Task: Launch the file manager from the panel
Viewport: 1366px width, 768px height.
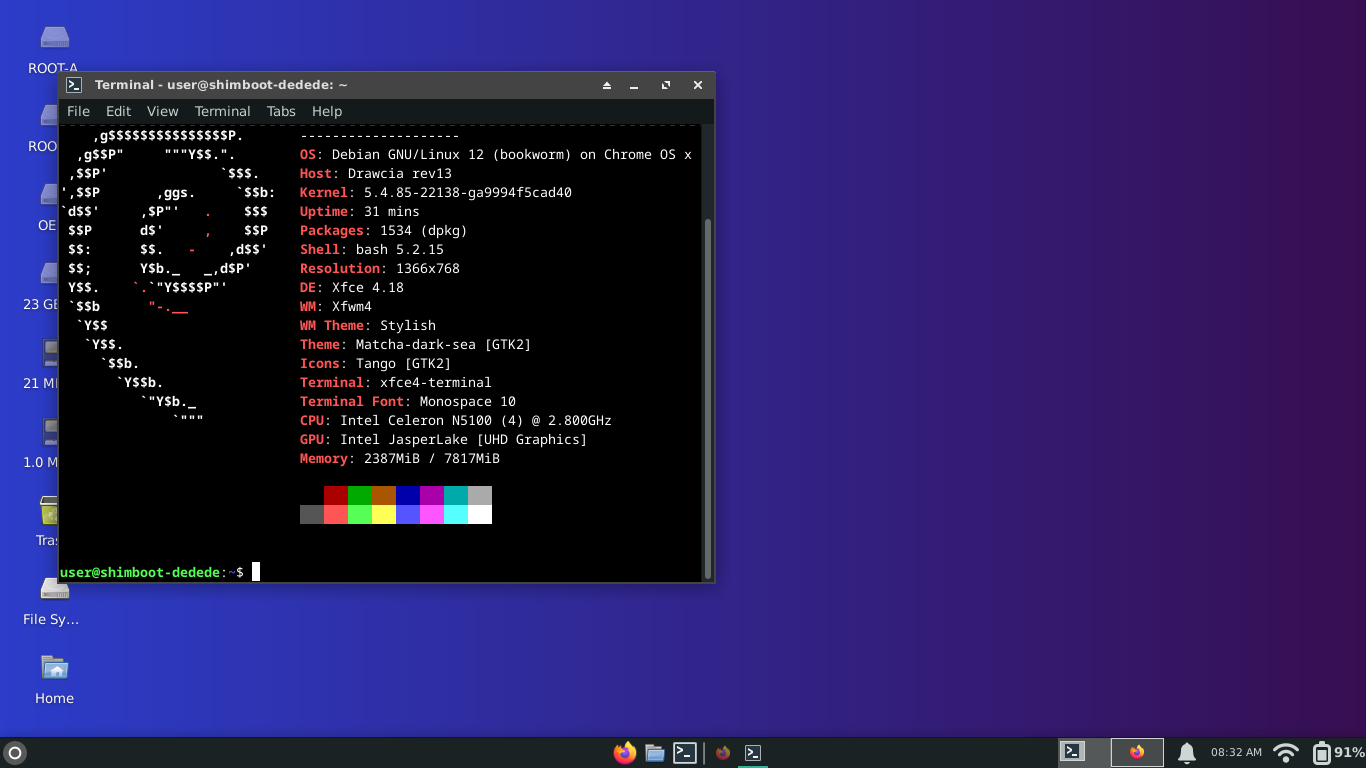Action: point(655,753)
